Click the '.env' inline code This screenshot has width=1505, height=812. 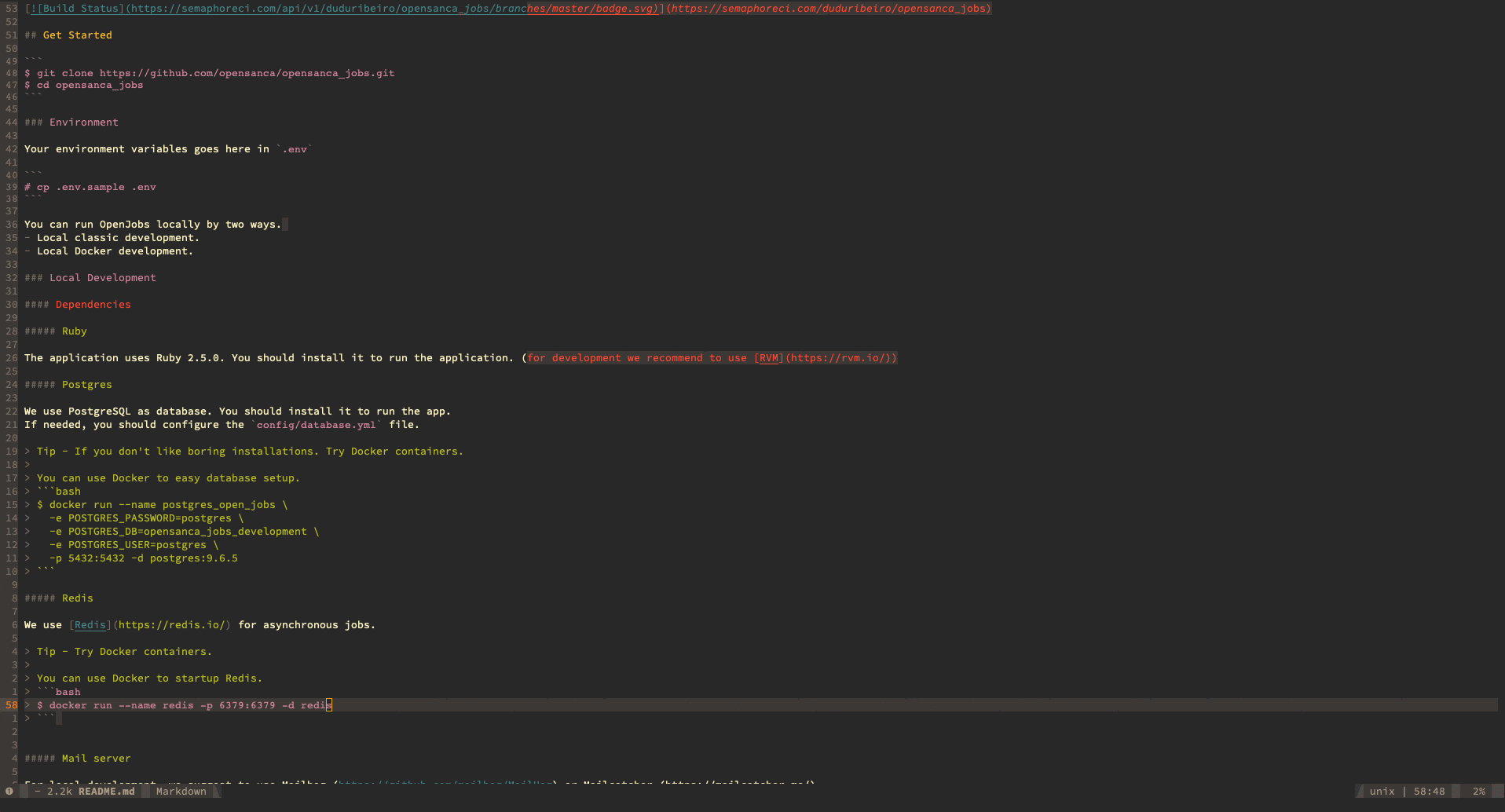click(x=295, y=149)
